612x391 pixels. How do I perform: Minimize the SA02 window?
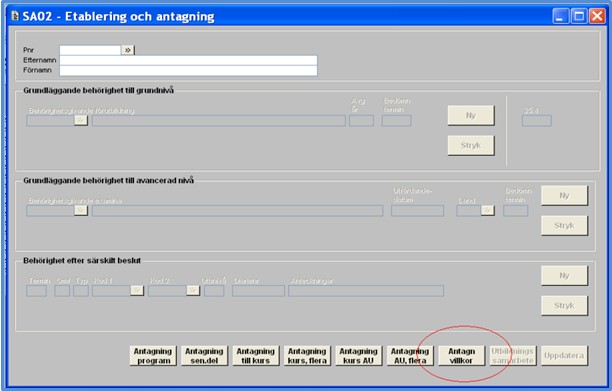[x=561, y=16]
